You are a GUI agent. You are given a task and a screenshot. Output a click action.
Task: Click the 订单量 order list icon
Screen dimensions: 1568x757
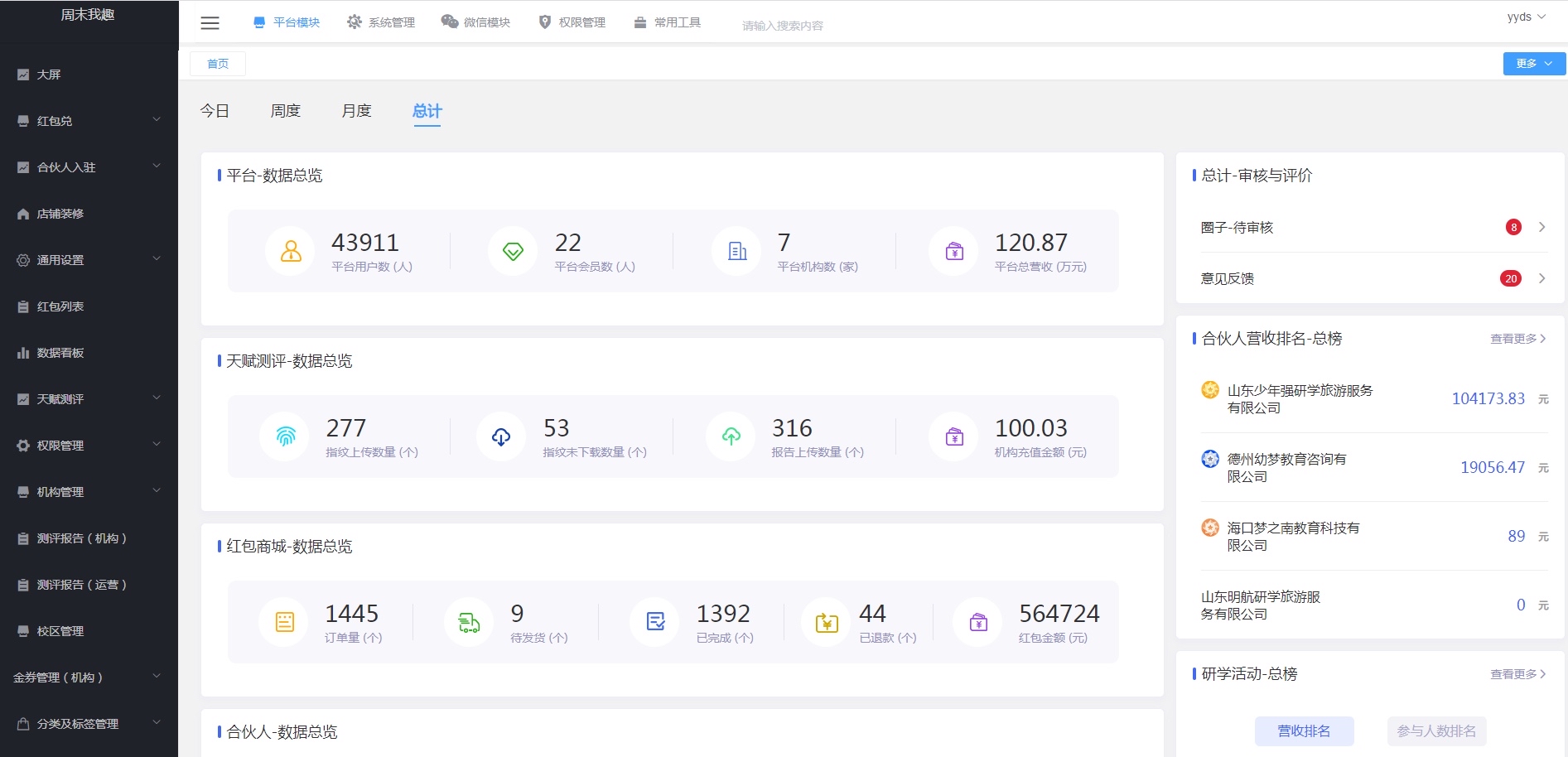[x=284, y=622]
